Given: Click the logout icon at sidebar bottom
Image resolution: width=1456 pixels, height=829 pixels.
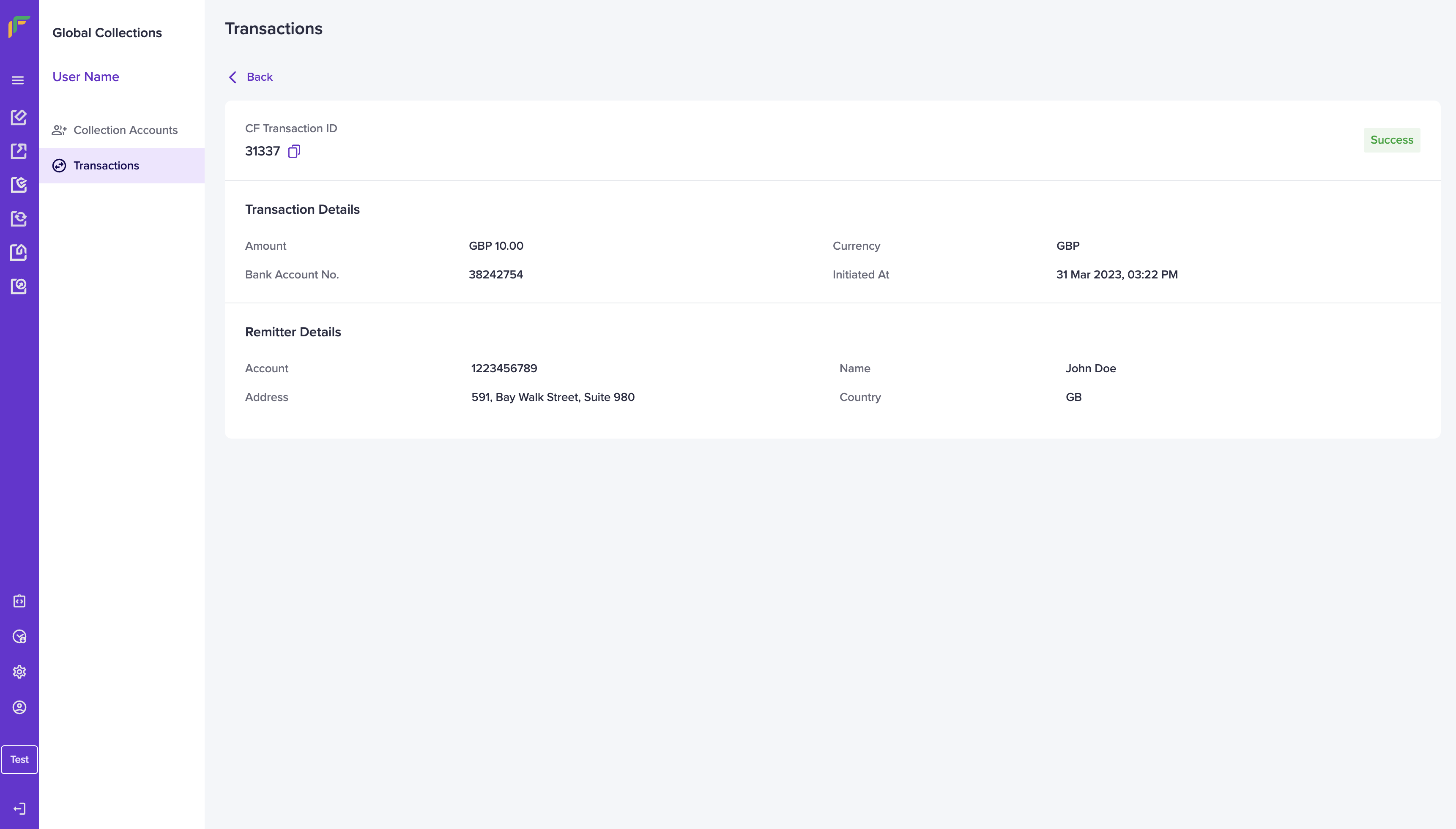Looking at the screenshot, I should tap(19, 808).
